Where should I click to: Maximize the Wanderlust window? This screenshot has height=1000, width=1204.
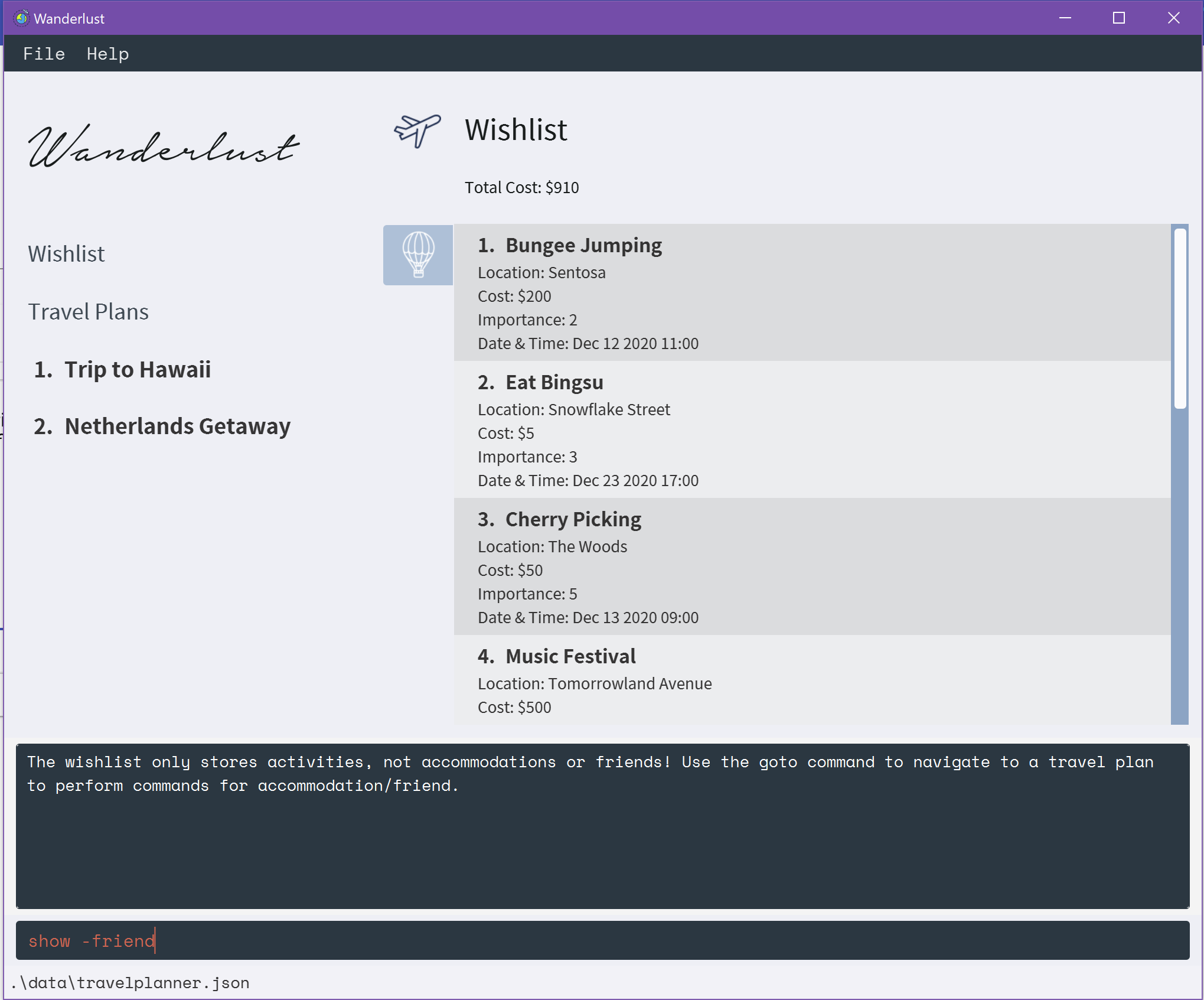click(x=1118, y=18)
